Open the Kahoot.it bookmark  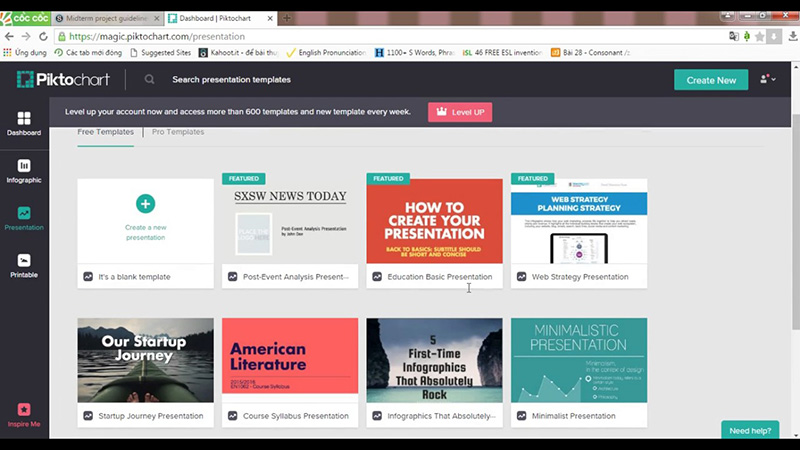tap(238, 53)
